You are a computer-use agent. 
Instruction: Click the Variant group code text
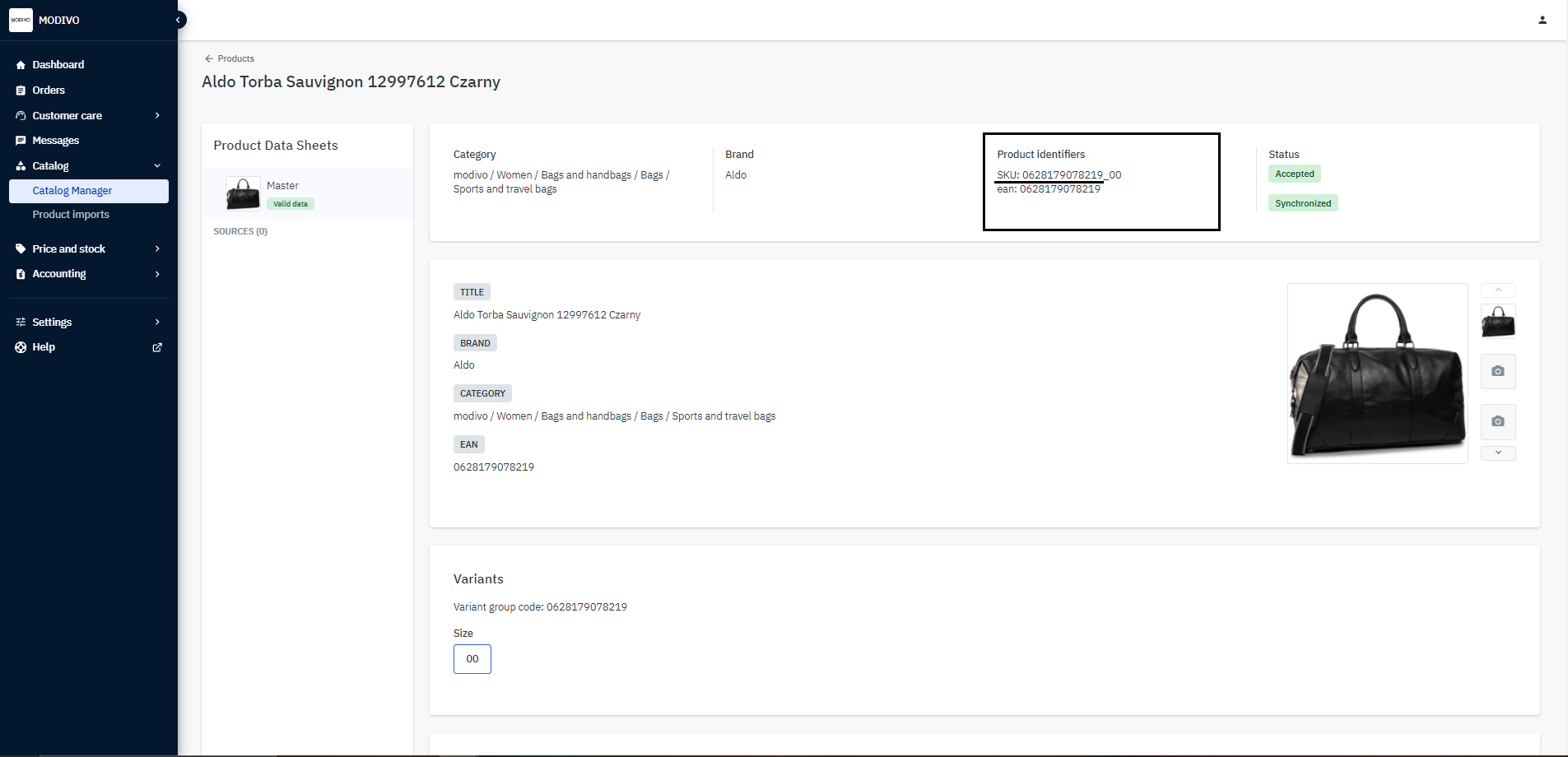pos(540,607)
